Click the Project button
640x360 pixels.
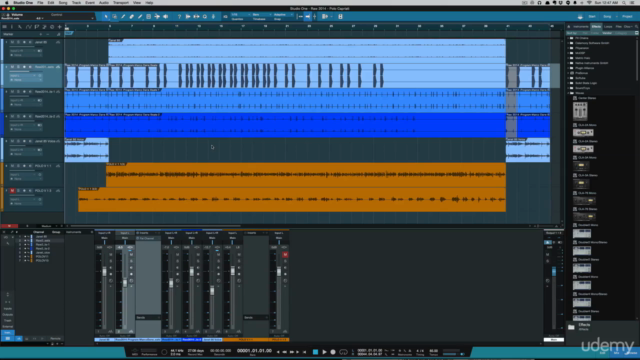pos(627,17)
